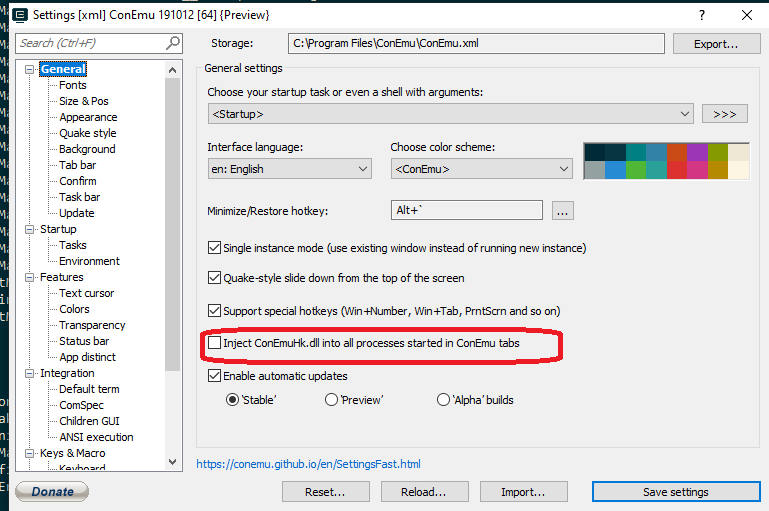Viewport: 769px width, 511px height.
Task: Open Transparency settings page
Action: pyautogui.click(x=92, y=325)
